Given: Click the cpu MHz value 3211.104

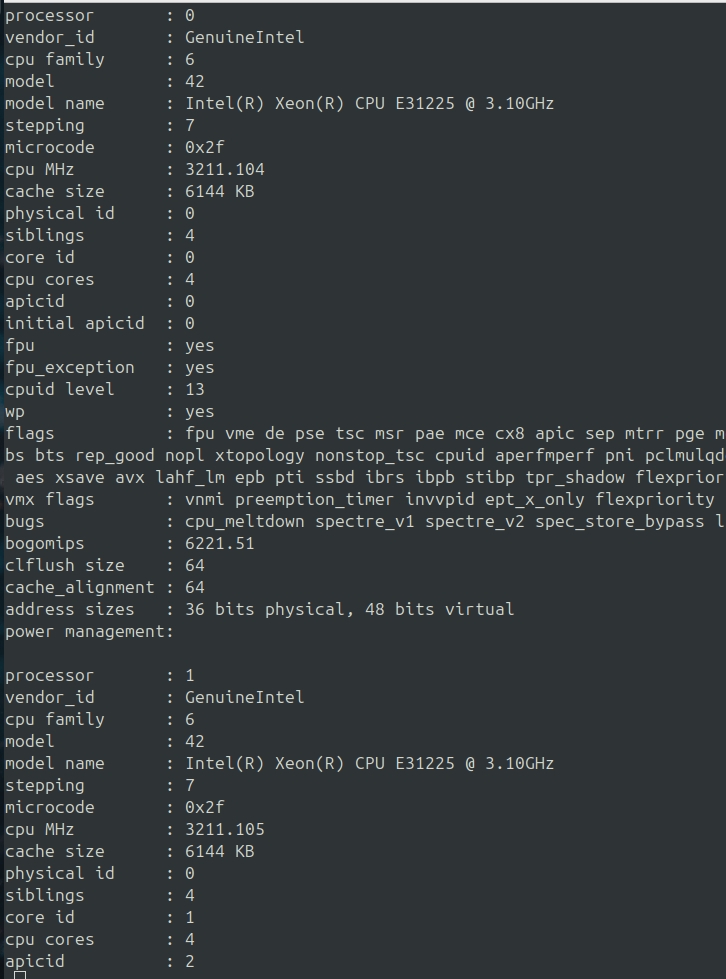Looking at the screenshot, I should pyautogui.click(x=225, y=169).
